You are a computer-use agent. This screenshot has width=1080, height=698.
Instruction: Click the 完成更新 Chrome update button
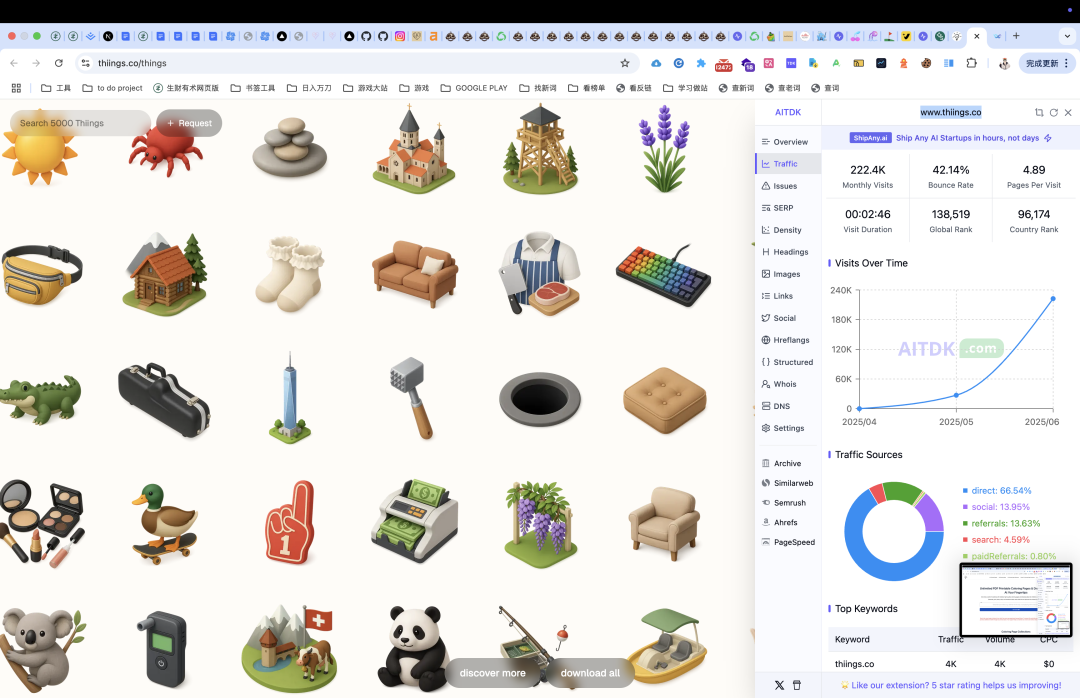[1046, 63]
